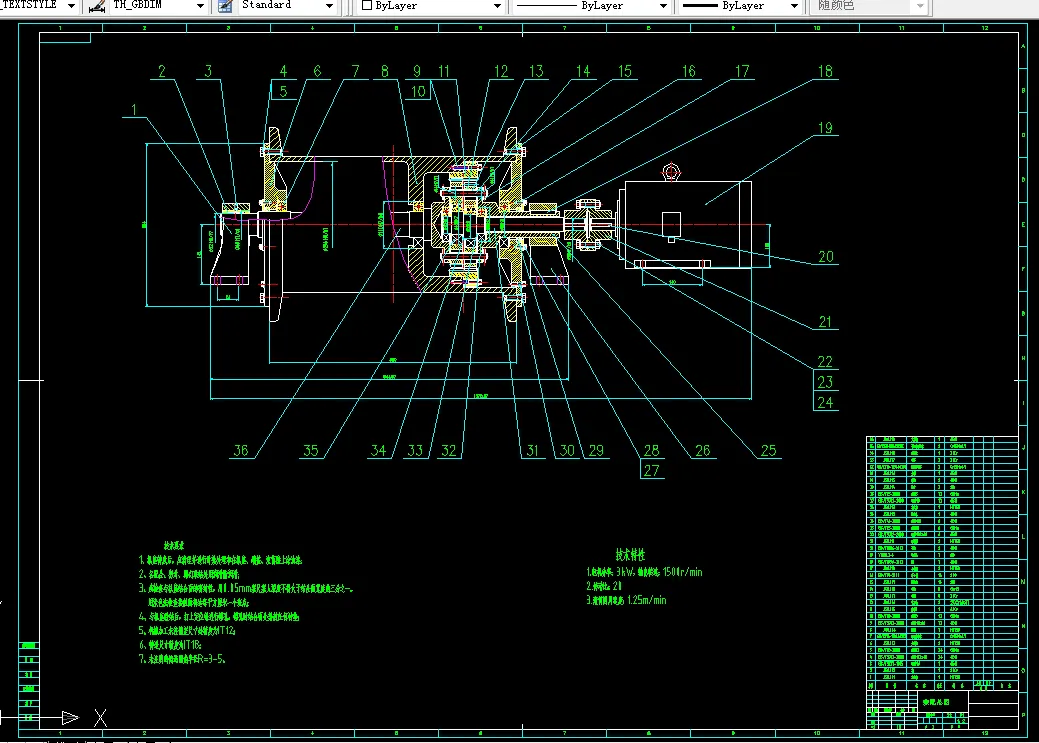Image resolution: width=1039 pixels, height=743 pixels.
Task: Select part callout number 34
Action: pyautogui.click(x=378, y=451)
